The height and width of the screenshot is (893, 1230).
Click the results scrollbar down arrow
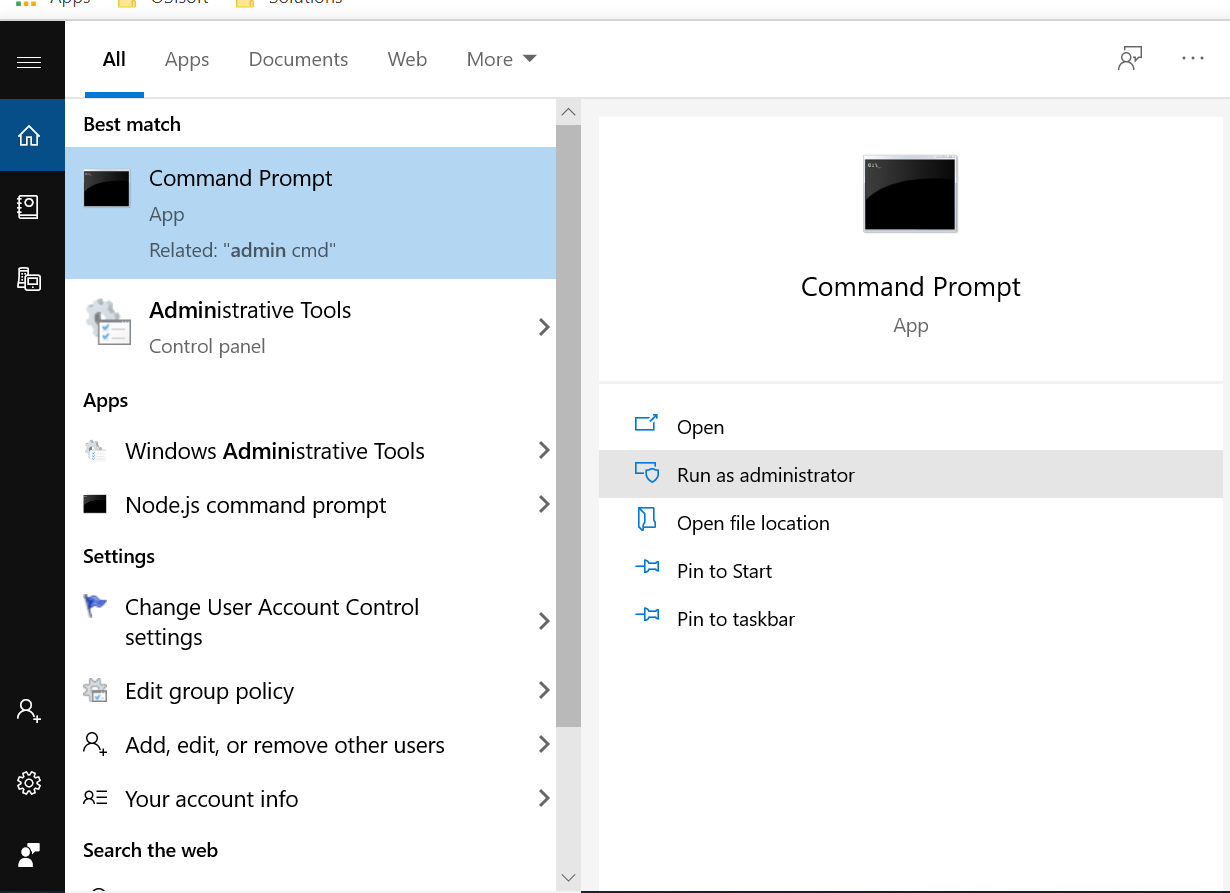click(x=568, y=877)
